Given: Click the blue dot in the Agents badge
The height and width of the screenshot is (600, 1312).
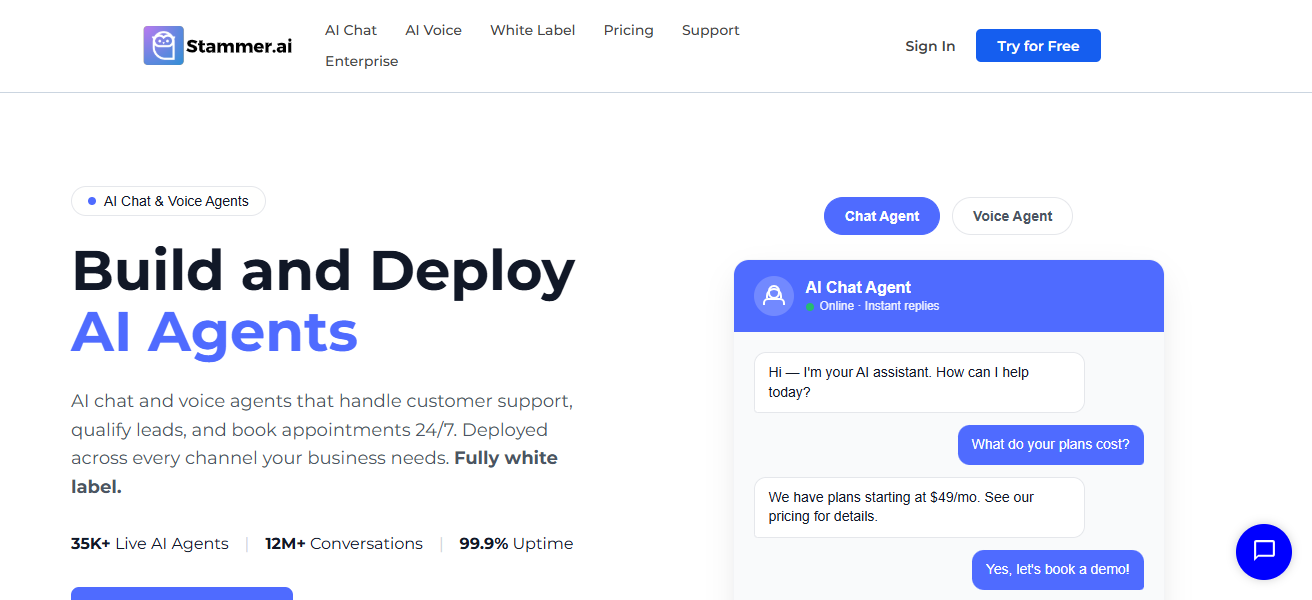Looking at the screenshot, I should 92,201.
